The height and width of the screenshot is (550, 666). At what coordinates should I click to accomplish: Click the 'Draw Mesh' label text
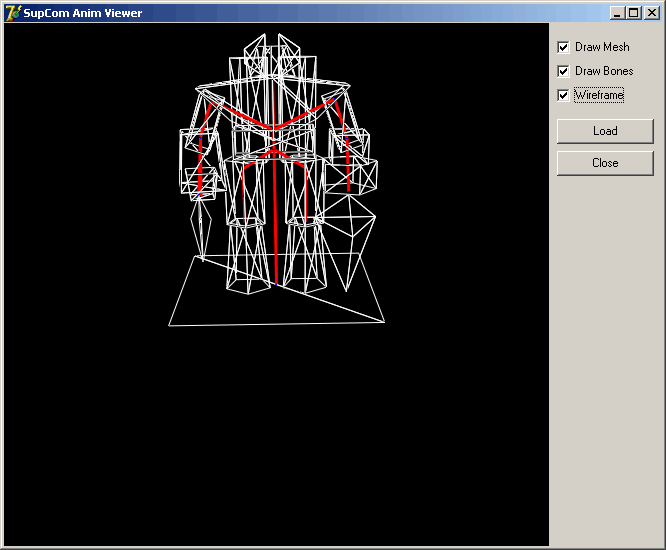coord(602,47)
